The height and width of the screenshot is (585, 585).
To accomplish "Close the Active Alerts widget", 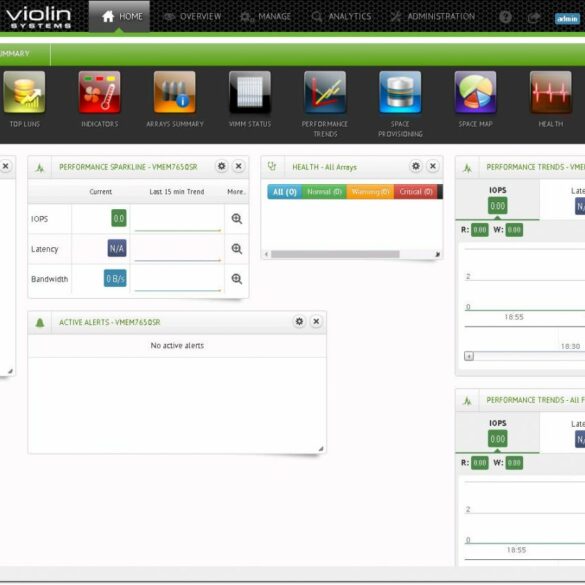I will point(316,321).
